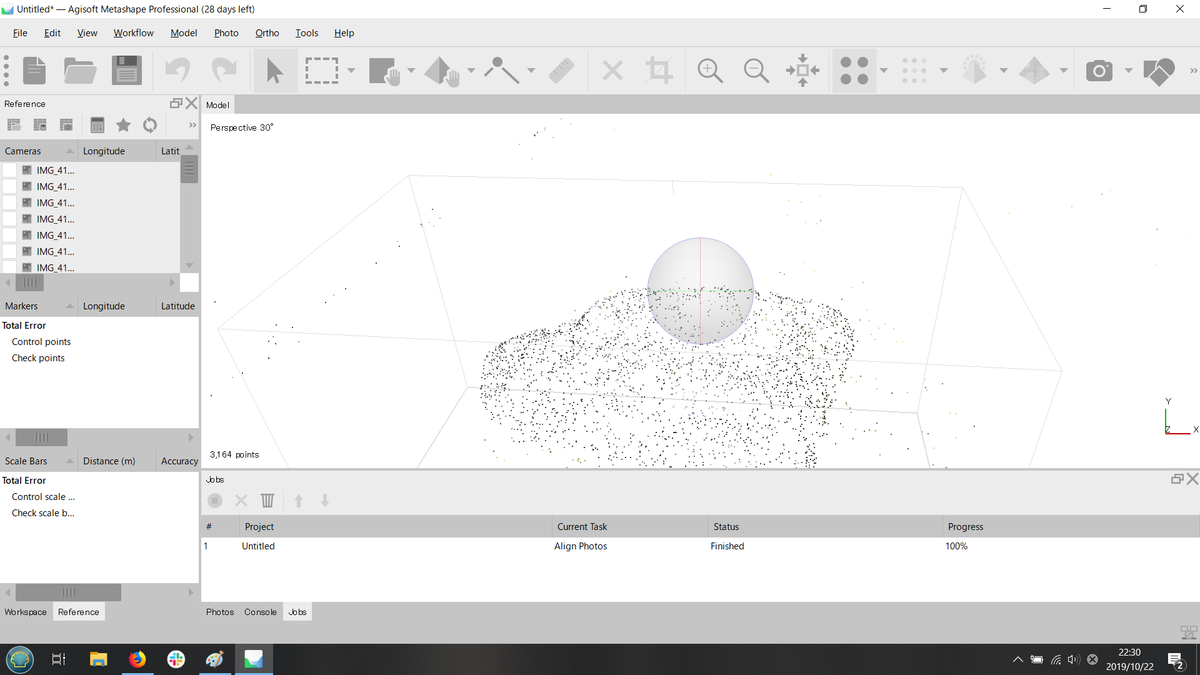Show more Reference toolbar items via chevron
The image size is (1200, 675).
(191, 125)
